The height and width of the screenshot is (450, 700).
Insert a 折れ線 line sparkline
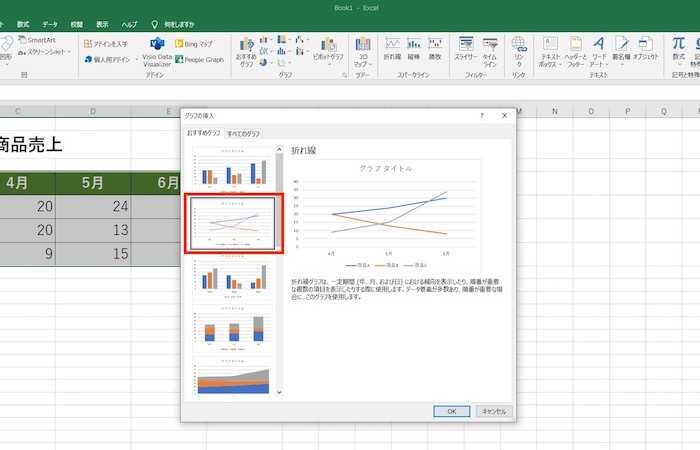pyautogui.click(x=392, y=49)
